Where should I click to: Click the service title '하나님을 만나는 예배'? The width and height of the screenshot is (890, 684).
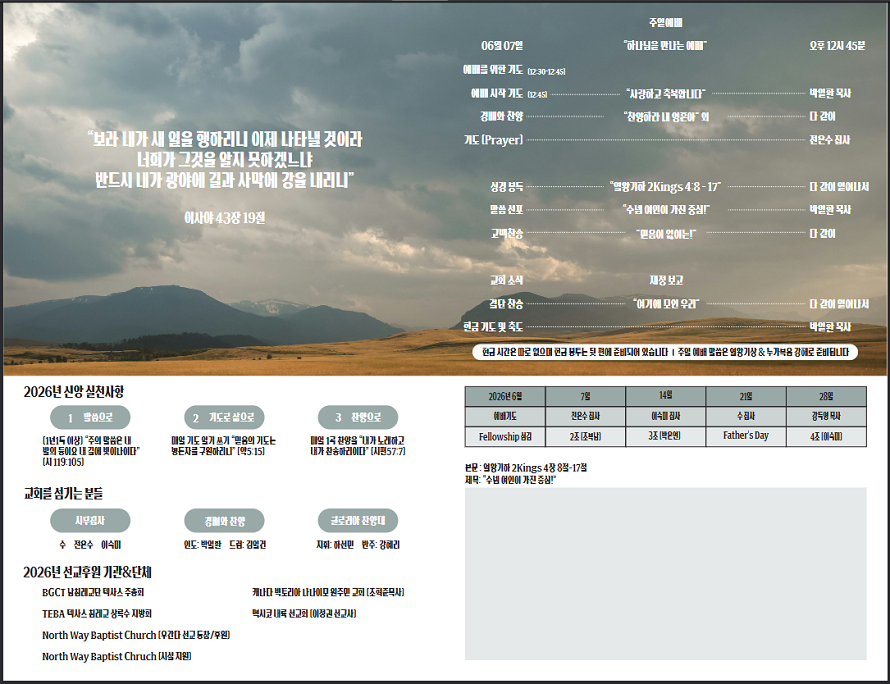point(665,46)
